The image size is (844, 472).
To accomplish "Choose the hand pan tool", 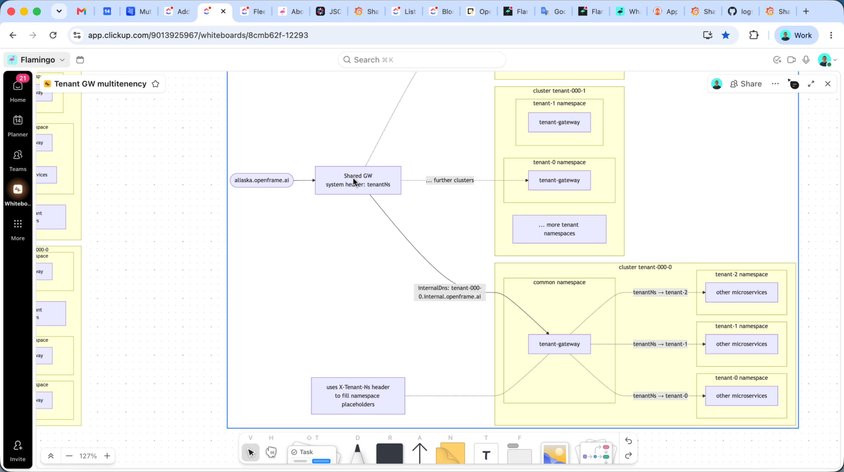I will tap(271, 453).
